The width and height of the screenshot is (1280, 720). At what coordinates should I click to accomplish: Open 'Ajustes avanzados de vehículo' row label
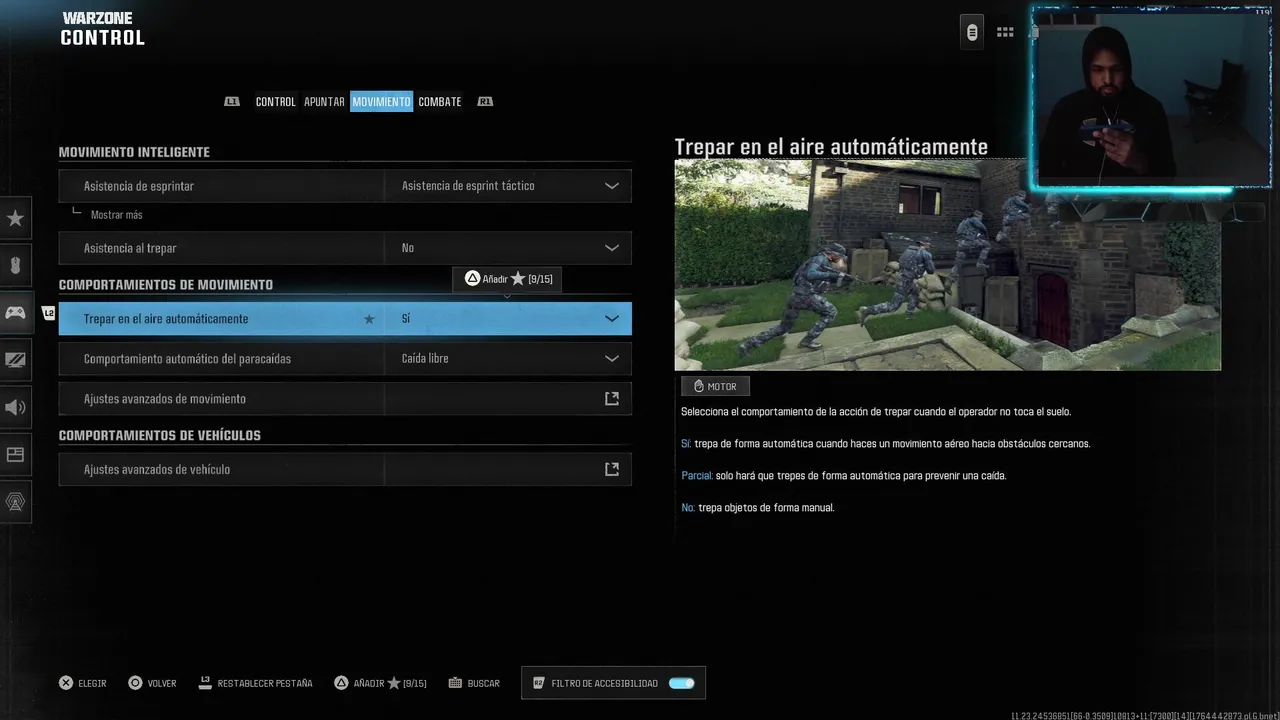(x=157, y=469)
